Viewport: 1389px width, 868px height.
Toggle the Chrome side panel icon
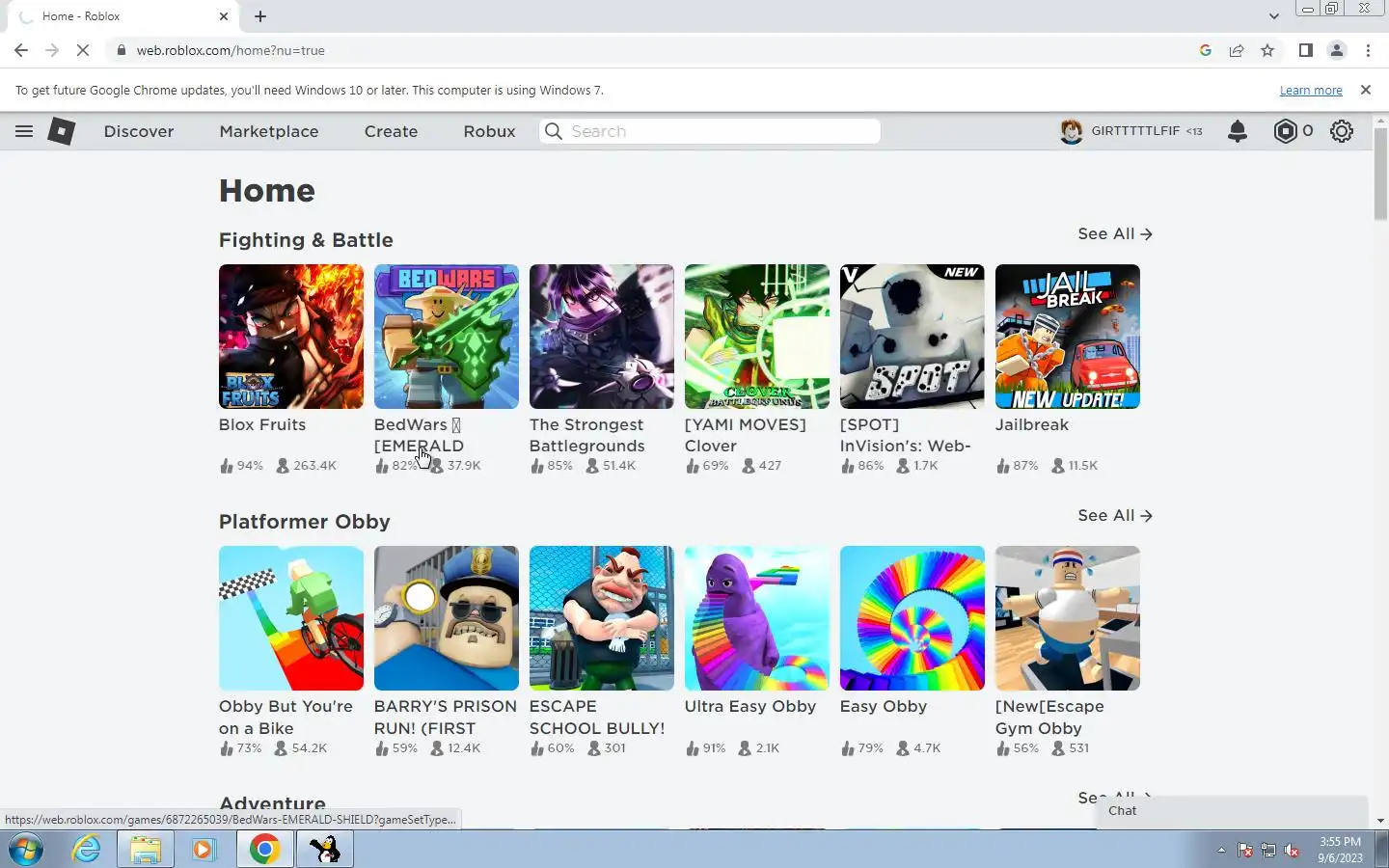click(1306, 50)
